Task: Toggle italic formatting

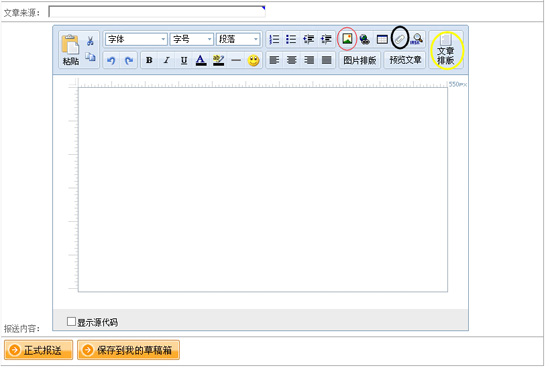Action: coord(167,60)
